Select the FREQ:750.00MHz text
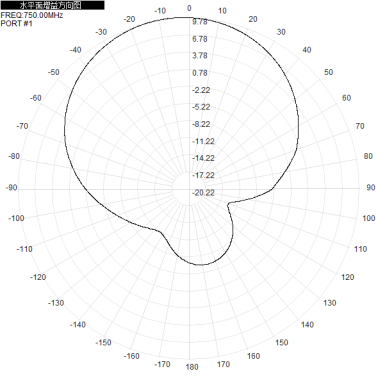Image resolution: width=378 pixels, height=378 pixels. (32, 15)
